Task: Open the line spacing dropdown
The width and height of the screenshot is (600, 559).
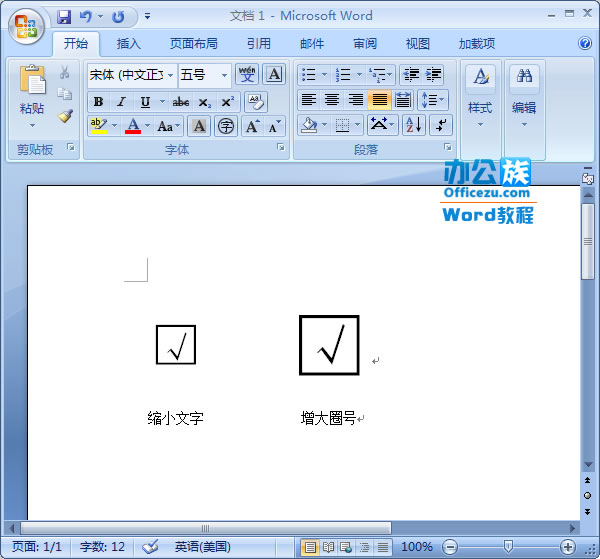Action: (433, 100)
